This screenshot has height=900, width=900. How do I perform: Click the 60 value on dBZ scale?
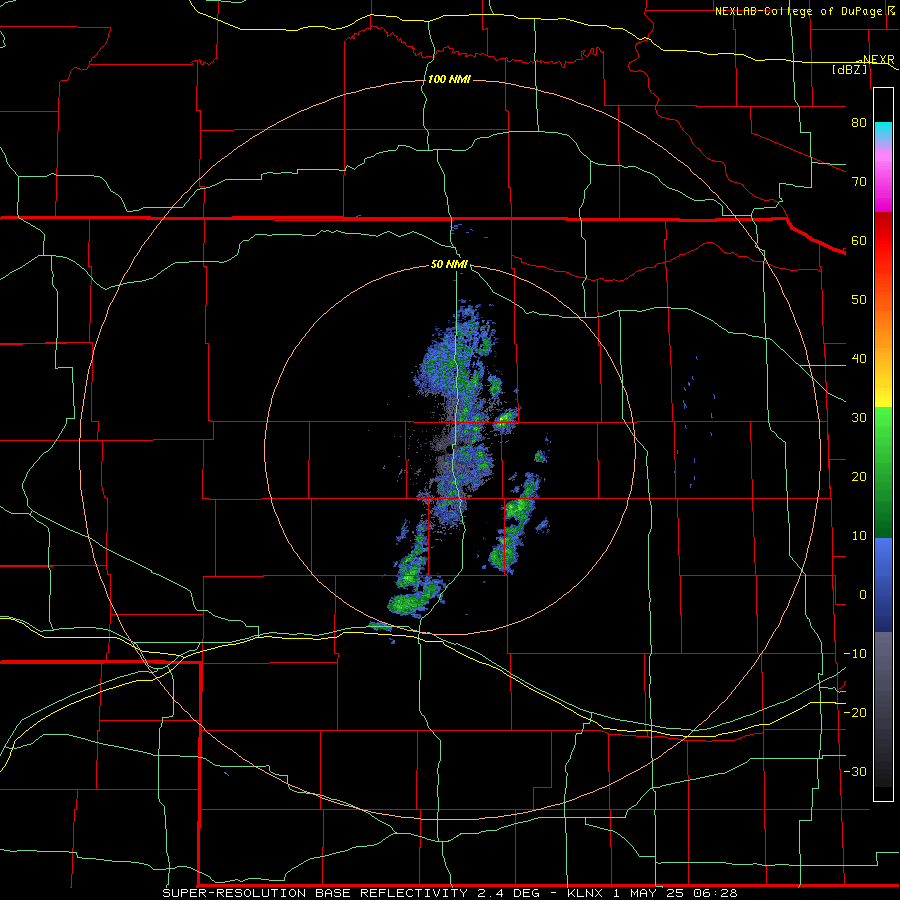[x=859, y=240]
